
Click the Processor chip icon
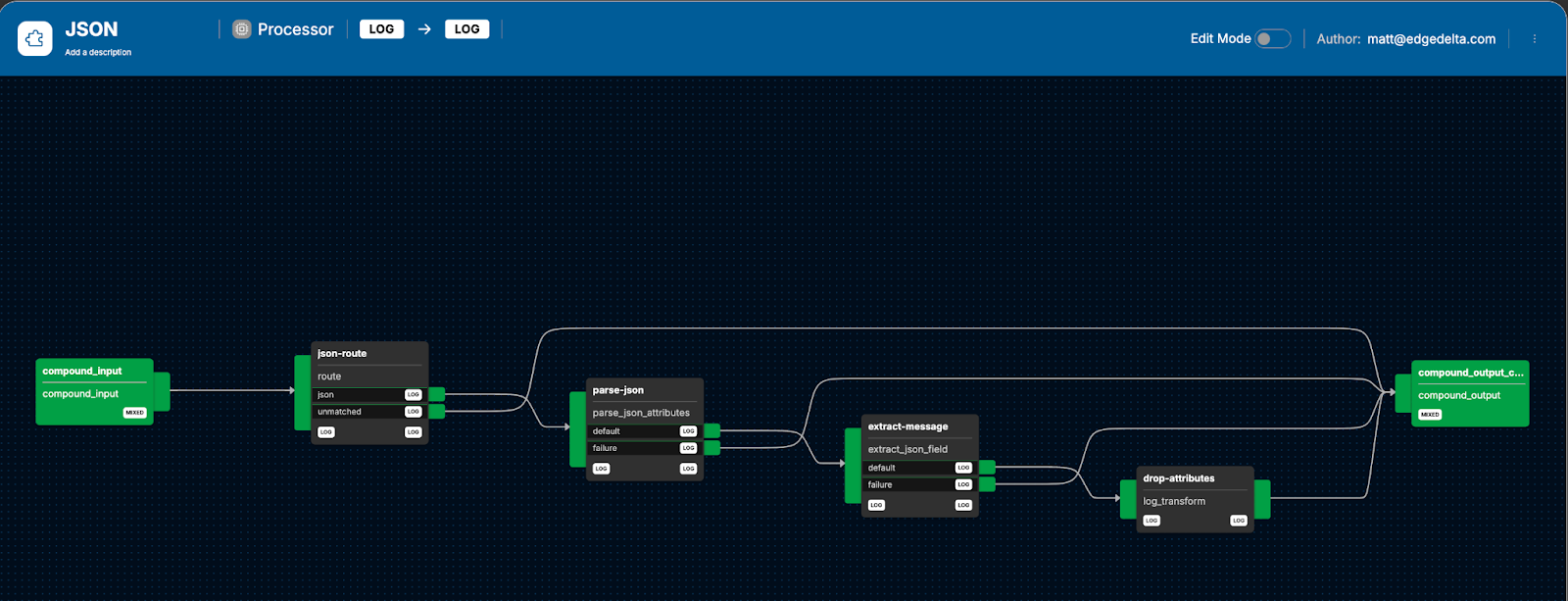242,29
